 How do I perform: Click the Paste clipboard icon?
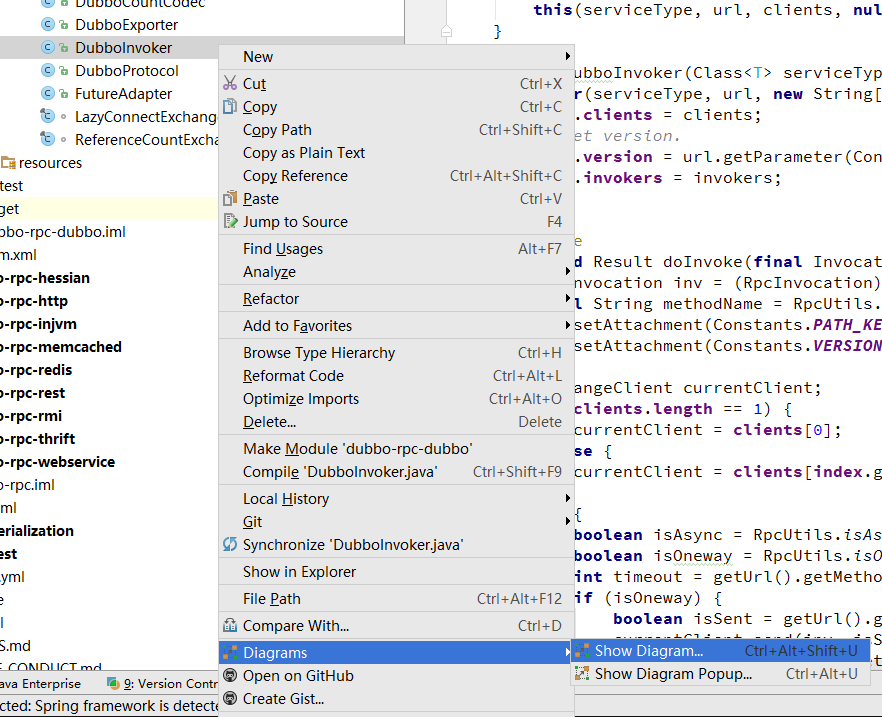pos(230,199)
